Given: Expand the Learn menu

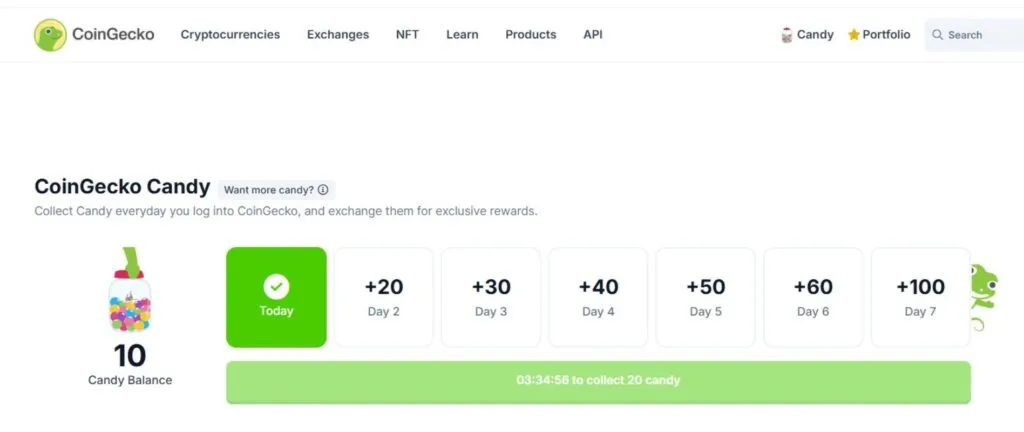Looking at the screenshot, I should (x=462, y=35).
